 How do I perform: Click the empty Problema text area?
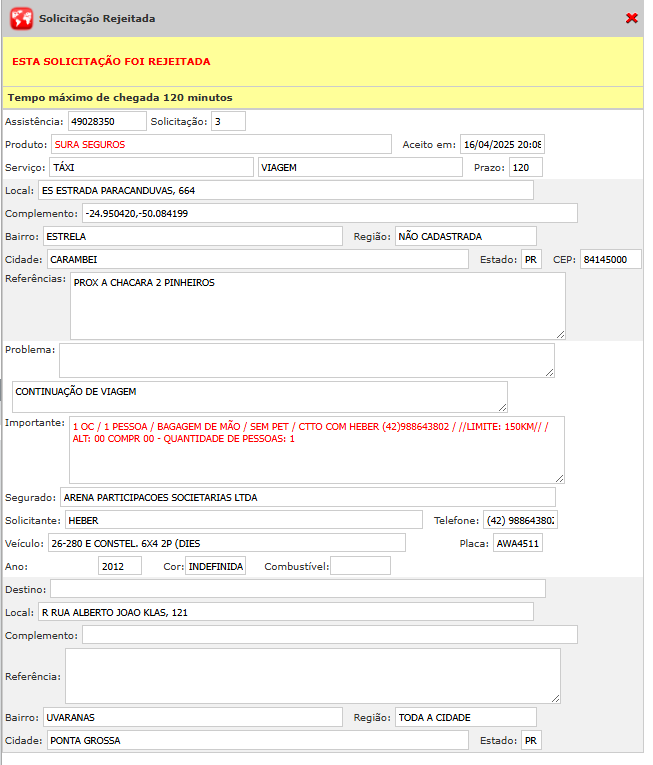coord(307,360)
